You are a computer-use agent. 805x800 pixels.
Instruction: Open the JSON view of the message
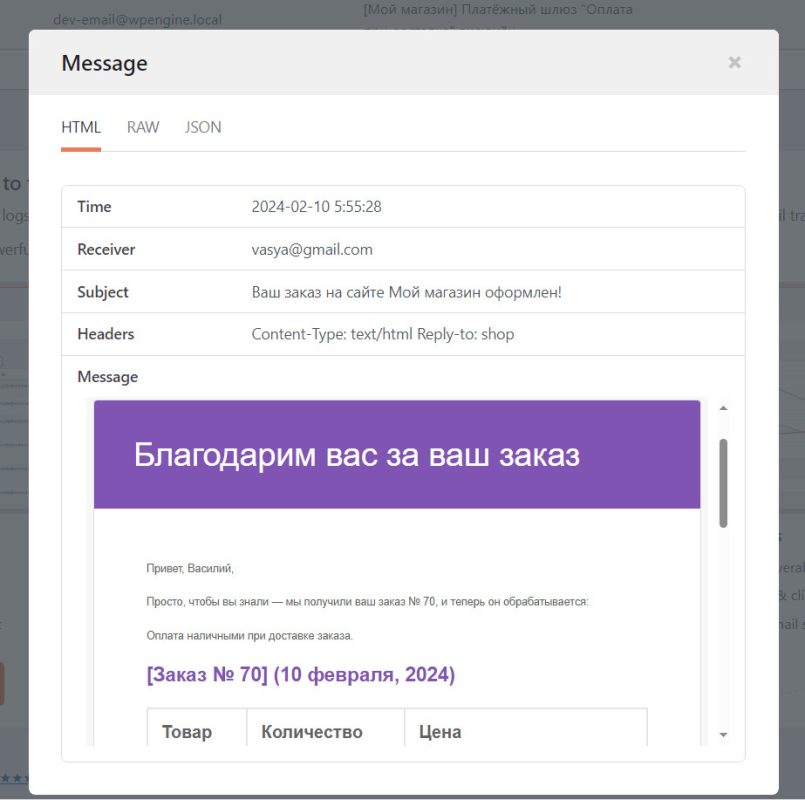coord(202,127)
